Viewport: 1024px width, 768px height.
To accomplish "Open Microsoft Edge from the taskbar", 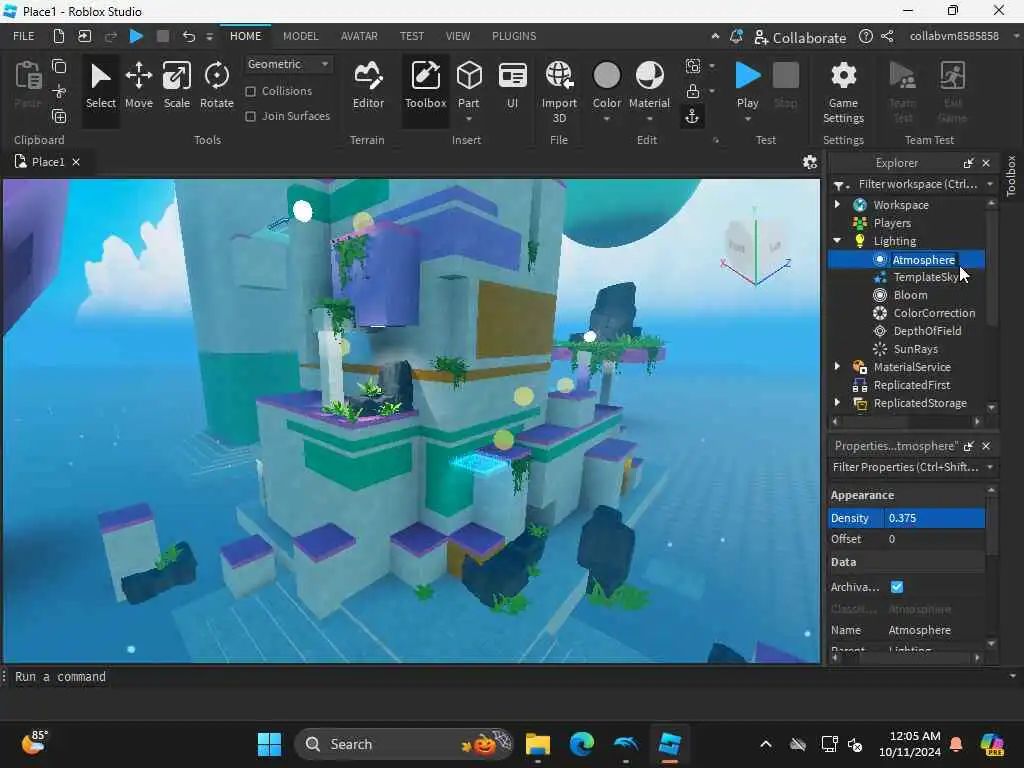I will 581,744.
